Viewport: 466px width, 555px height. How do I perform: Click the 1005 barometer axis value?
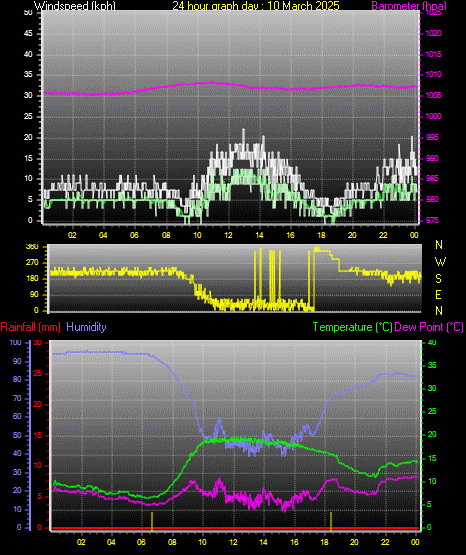click(x=433, y=96)
